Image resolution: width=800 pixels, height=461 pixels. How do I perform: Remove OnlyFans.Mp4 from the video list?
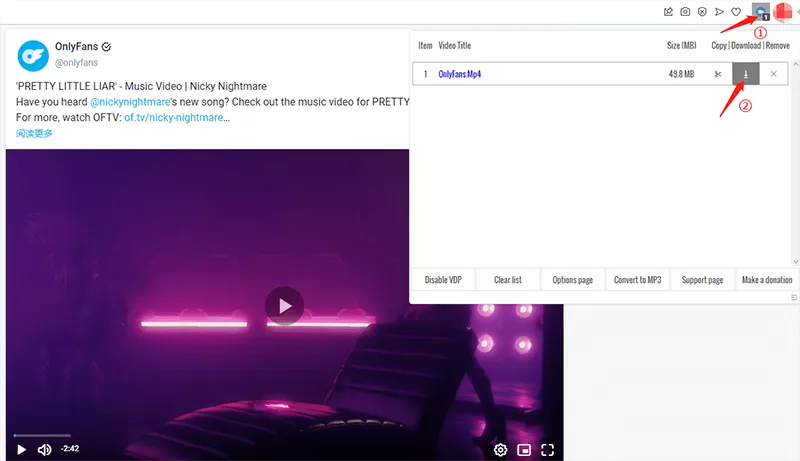tap(774, 74)
